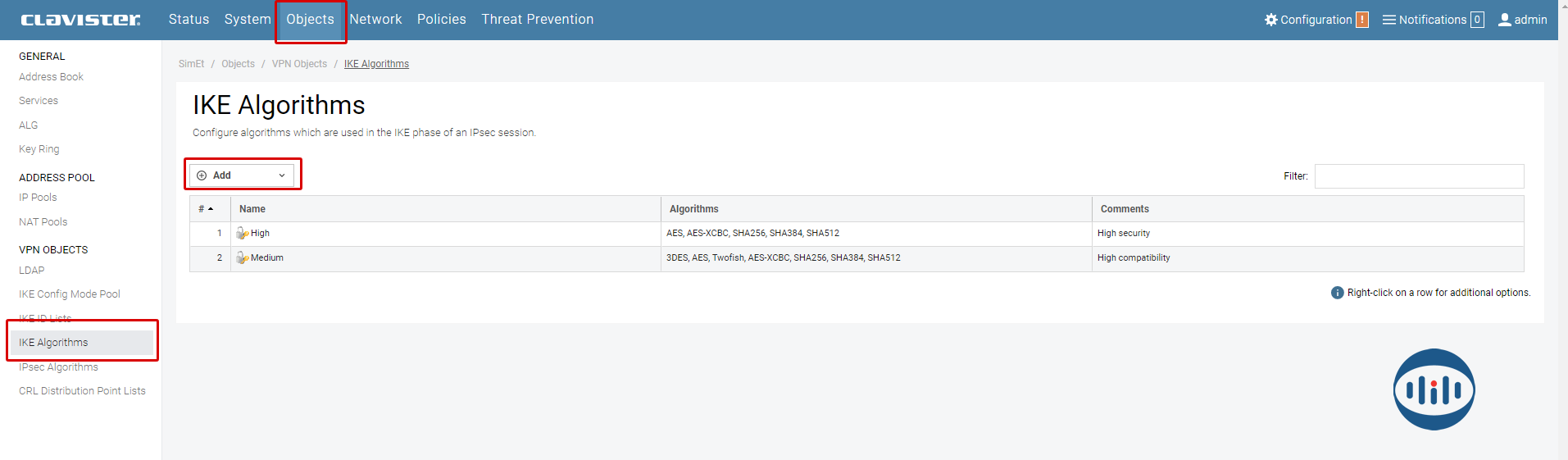
Task: Open CRL Distribution Point Lists
Action: tap(82, 391)
